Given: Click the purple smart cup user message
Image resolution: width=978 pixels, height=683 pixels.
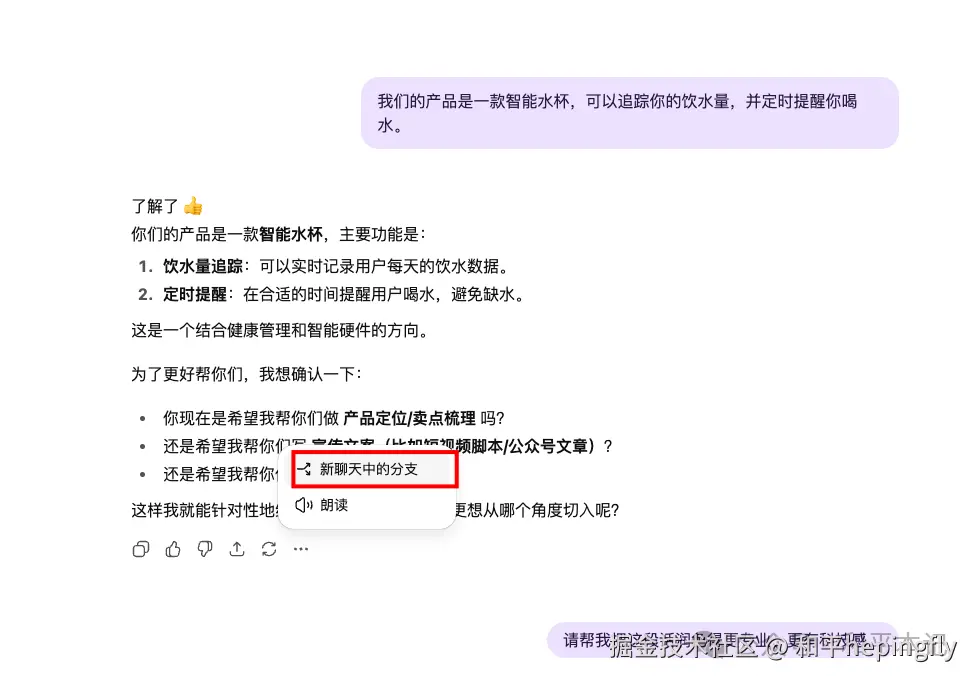Looking at the screenshot, I should click(x=629, y=113).
